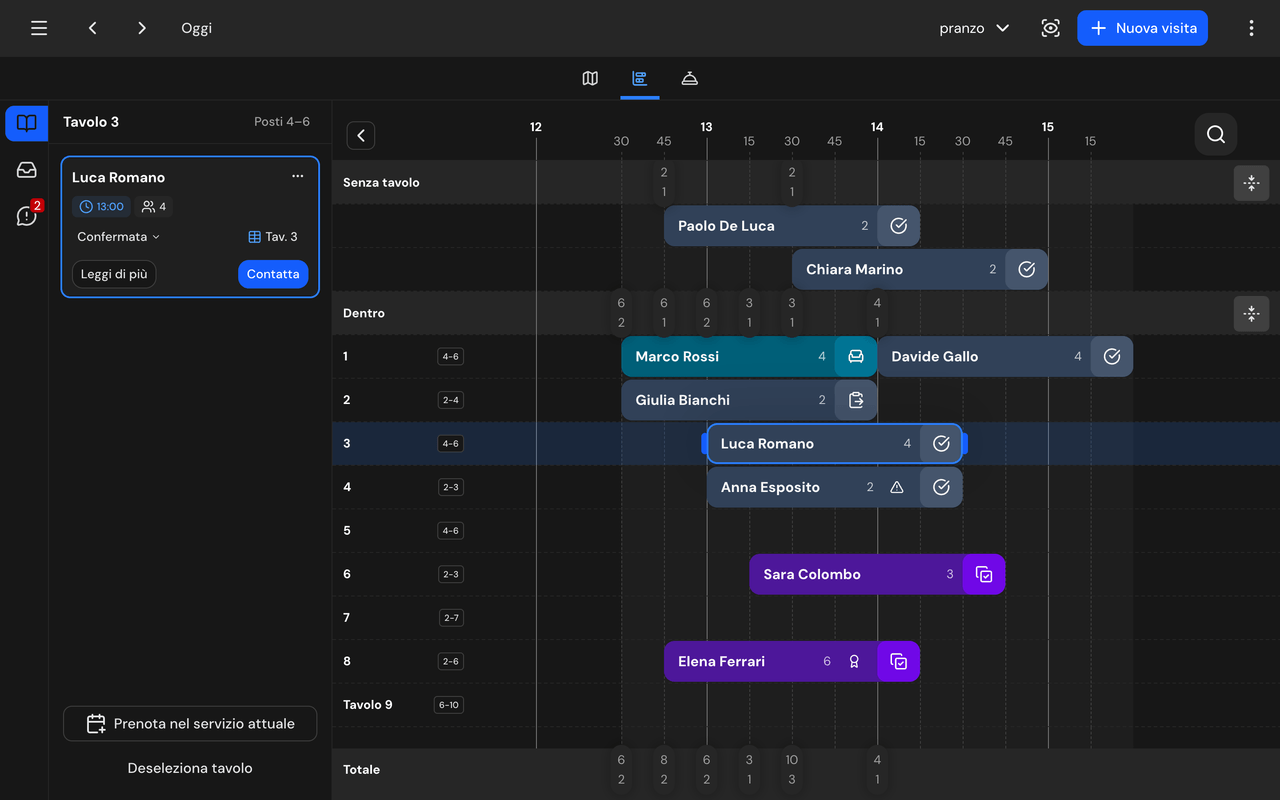Open the inbox sidebar icon

click(27, 170)
